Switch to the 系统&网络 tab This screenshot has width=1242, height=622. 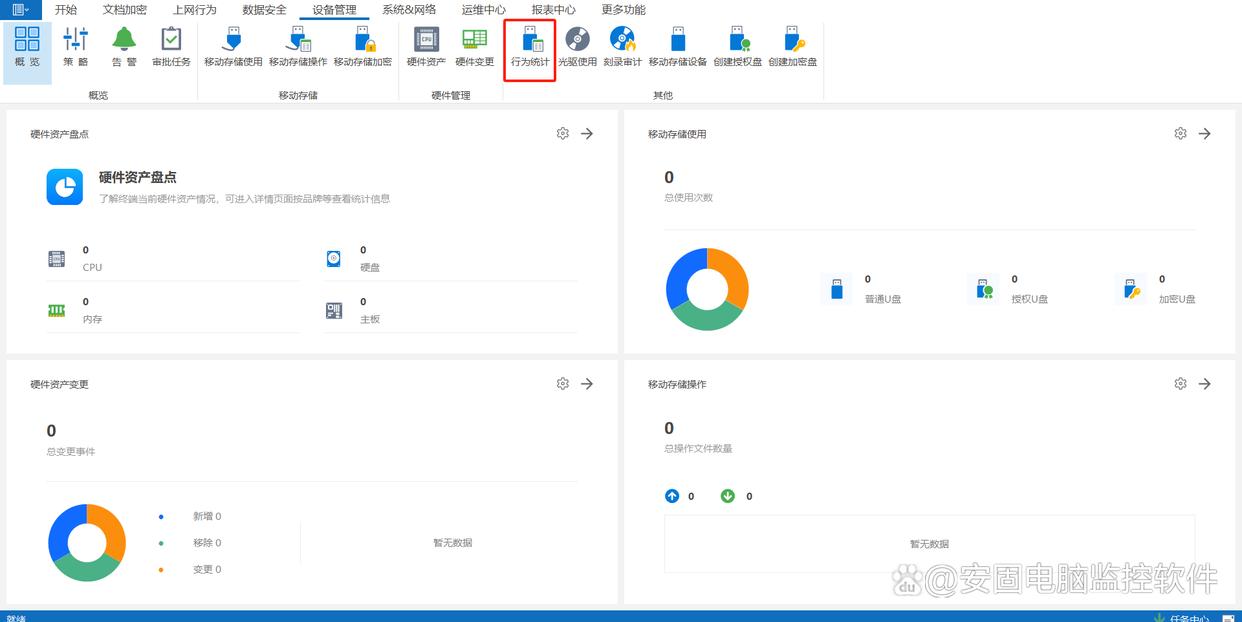tap(409, 10)
